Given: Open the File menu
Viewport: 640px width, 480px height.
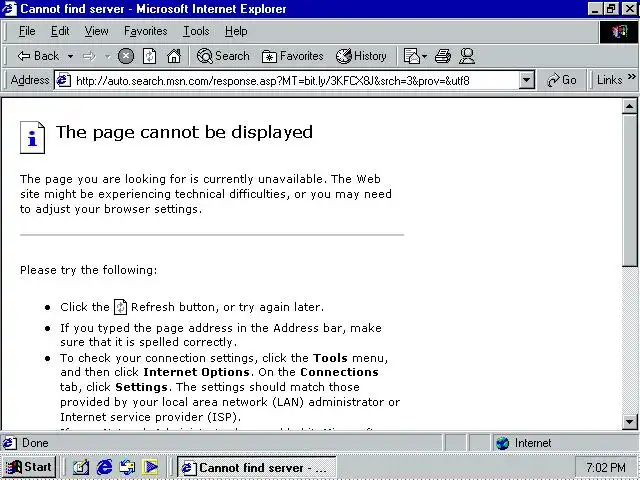Looking at the screenshot, I should tap(27, 31).
